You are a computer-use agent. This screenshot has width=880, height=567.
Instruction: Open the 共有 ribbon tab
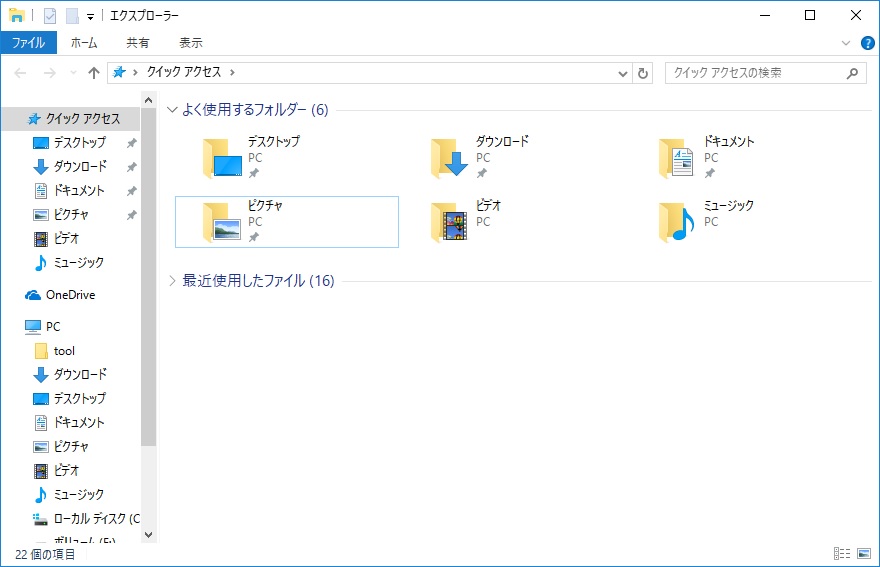[138, 43]
